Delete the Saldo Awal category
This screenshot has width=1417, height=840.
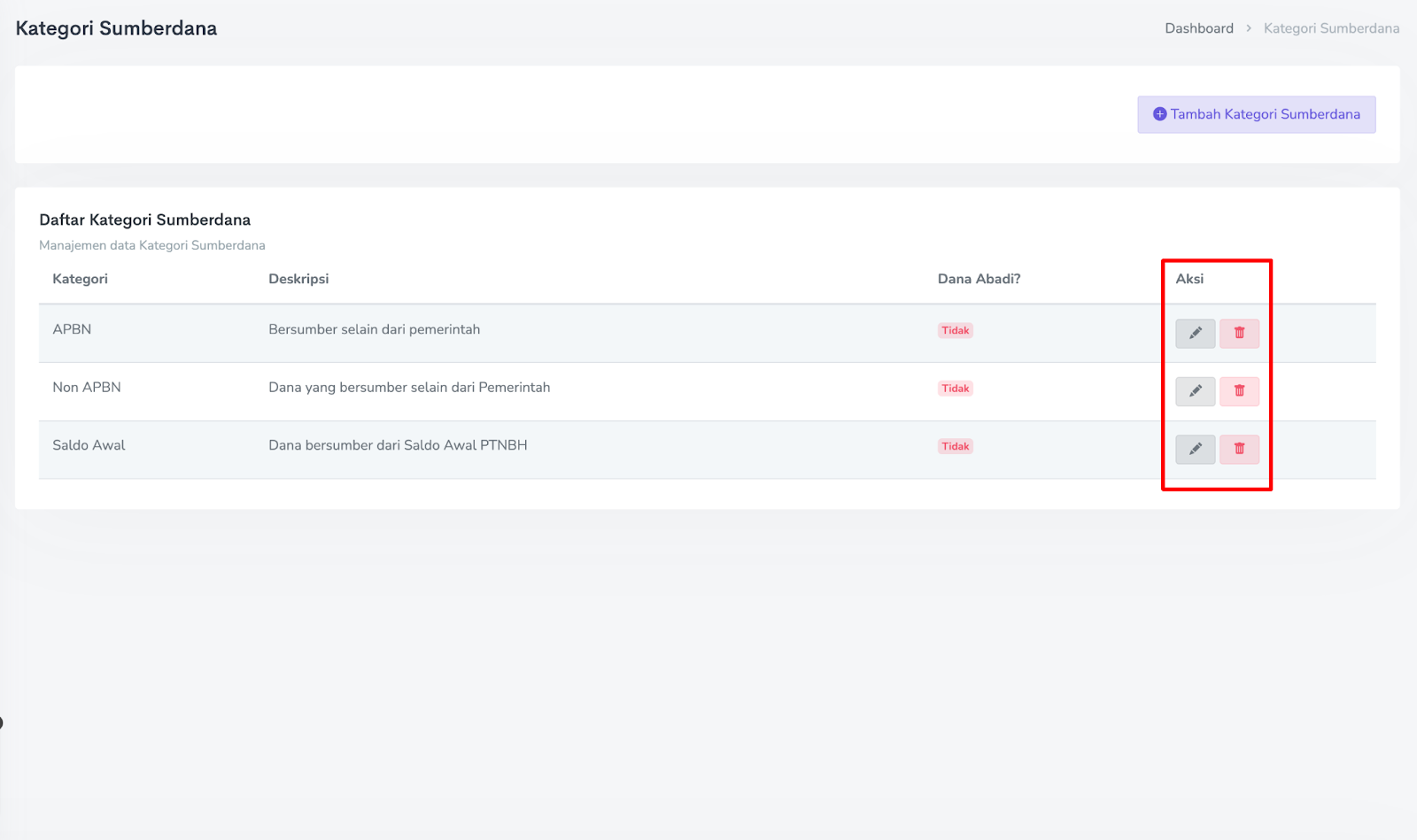pos(1239,450)
